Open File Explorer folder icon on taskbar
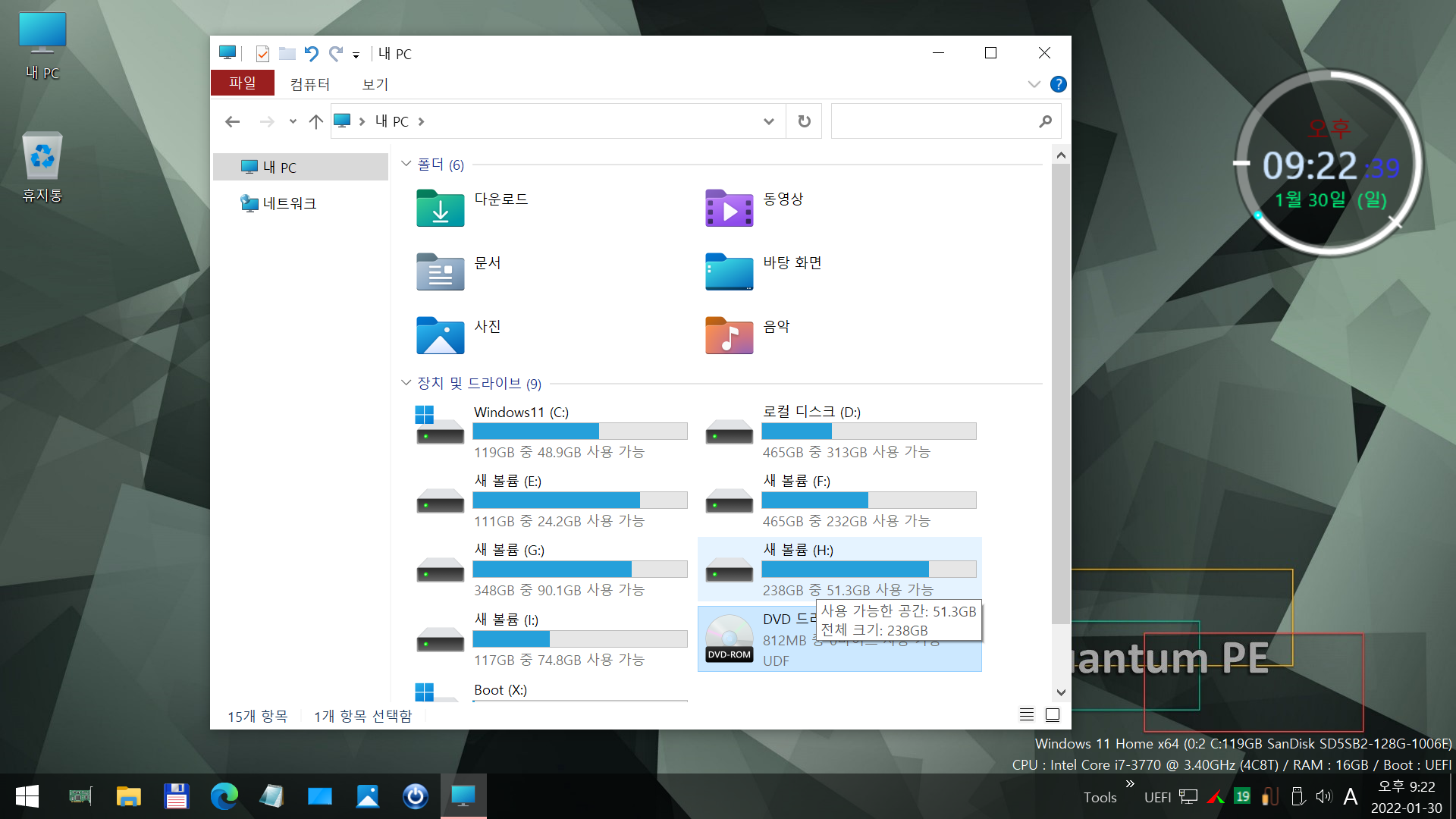 (128, 796)
